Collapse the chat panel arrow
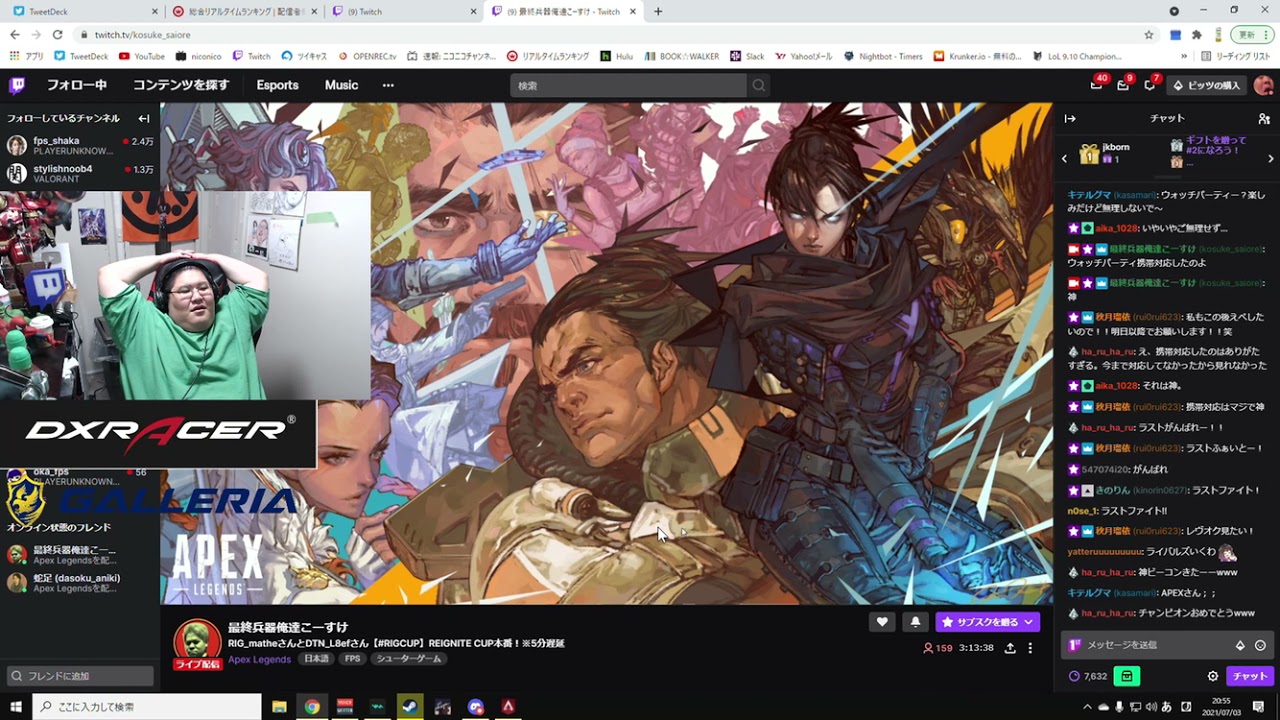The image size is (1280, 720). coord(1070,118)
